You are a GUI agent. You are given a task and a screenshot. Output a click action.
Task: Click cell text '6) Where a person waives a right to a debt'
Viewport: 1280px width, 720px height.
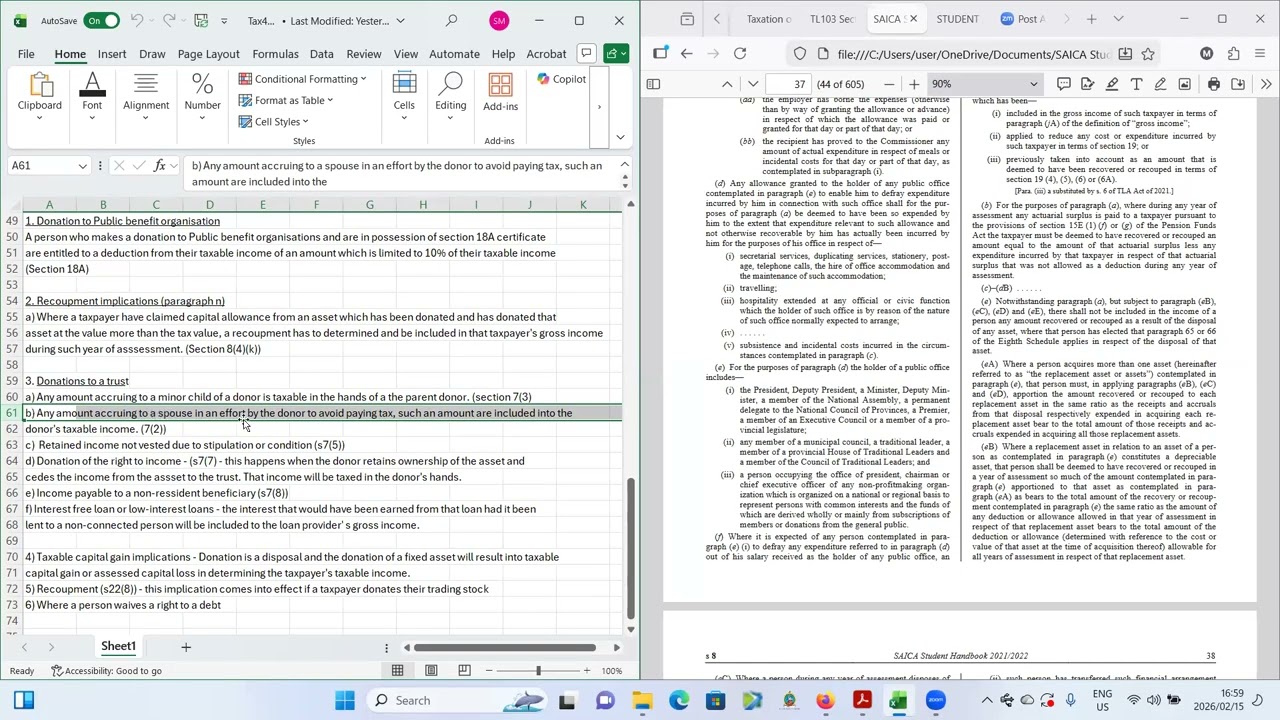[123, 605]
